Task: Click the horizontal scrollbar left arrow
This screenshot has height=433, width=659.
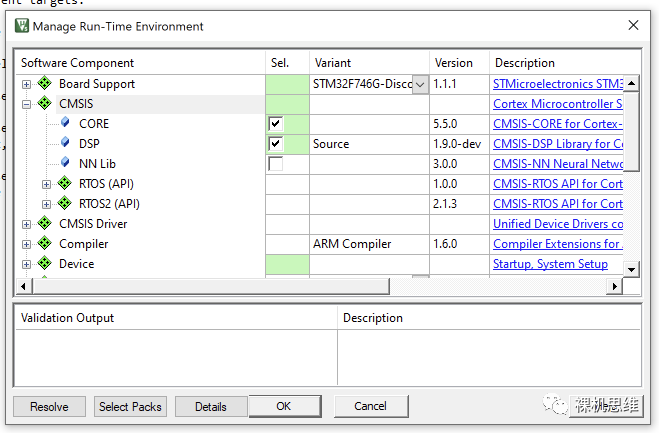Action: [24, 286]
